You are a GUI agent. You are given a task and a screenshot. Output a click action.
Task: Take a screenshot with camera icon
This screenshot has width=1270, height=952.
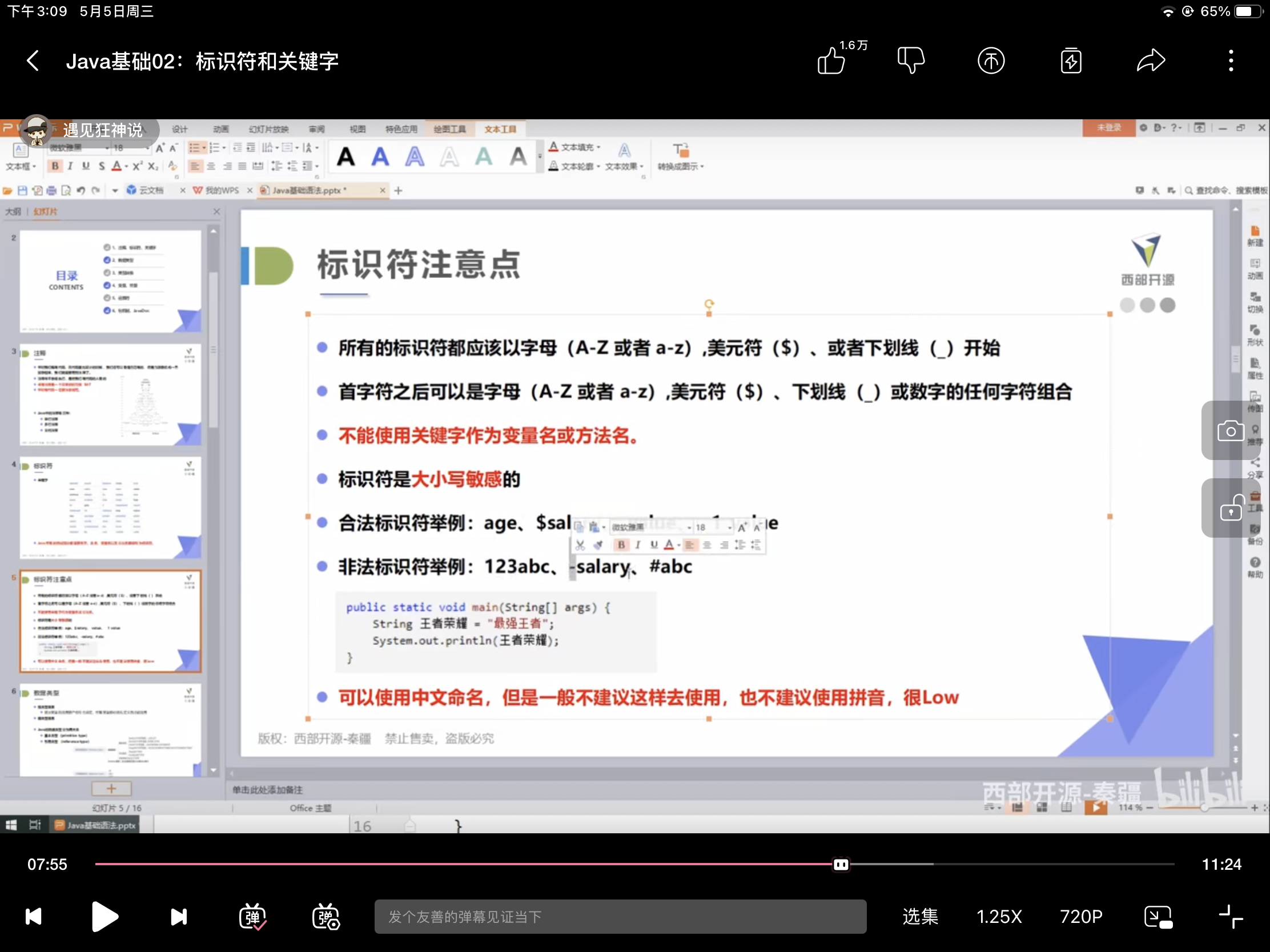tap(1230, 430)
